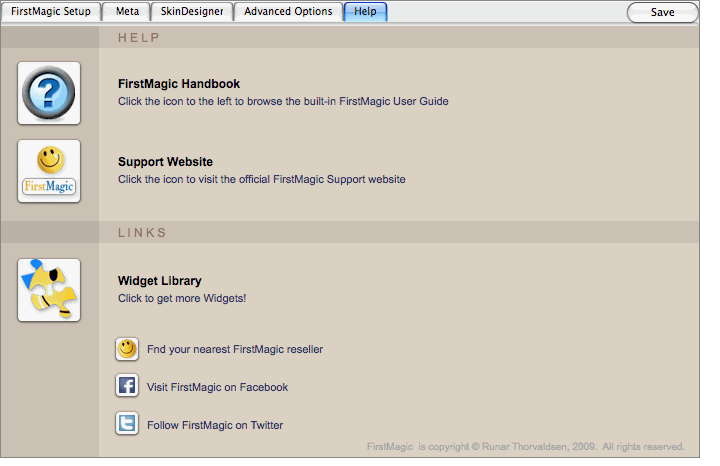
Task: Click the Save button
Action: [663, 12]
